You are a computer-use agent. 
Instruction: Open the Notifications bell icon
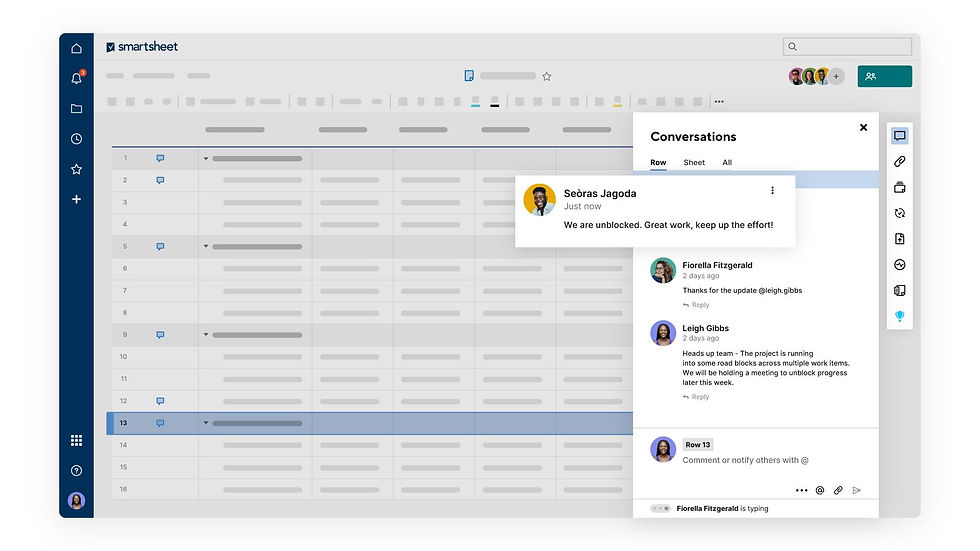coord(77,78)
